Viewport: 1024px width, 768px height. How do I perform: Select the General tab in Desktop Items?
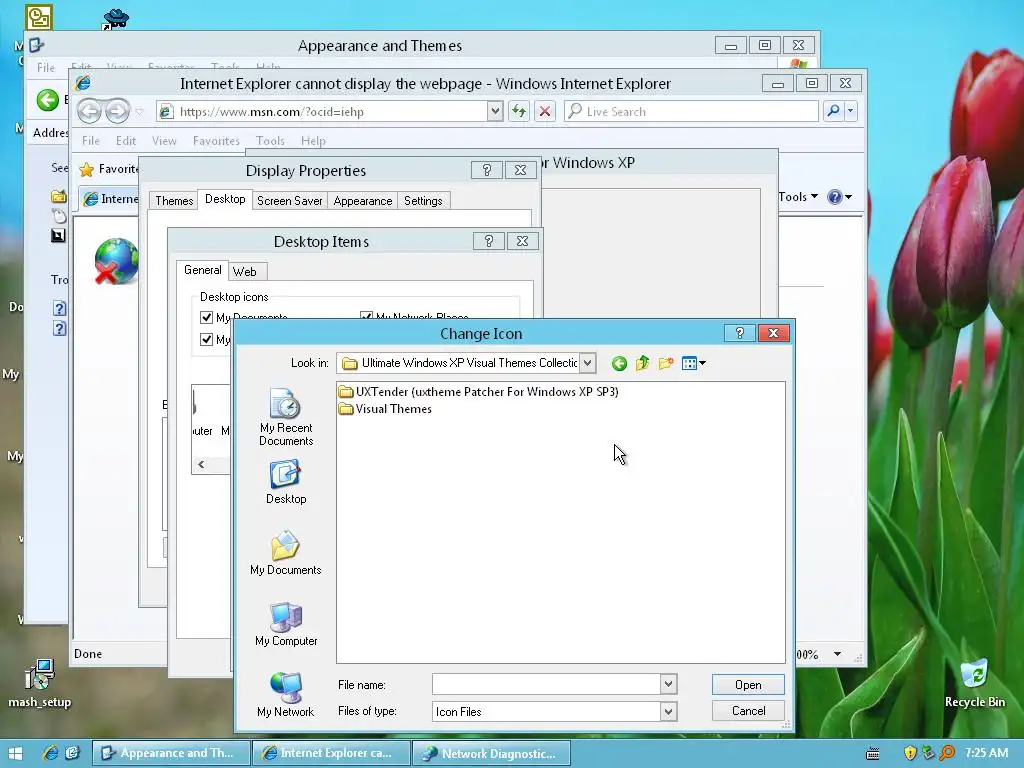point(202,270)
